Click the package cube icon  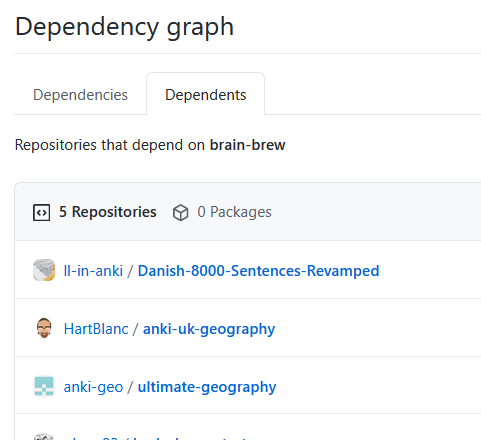pyautogui.click(x=181, y=212)
